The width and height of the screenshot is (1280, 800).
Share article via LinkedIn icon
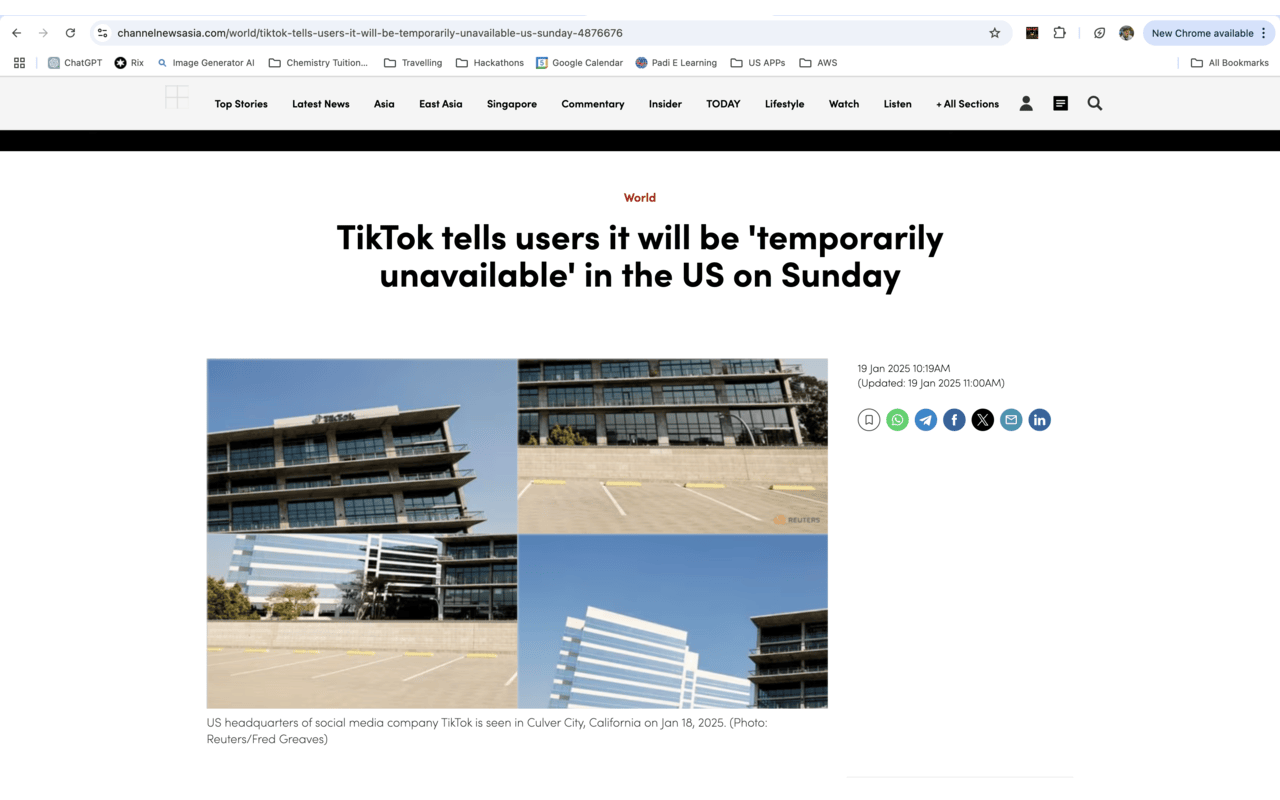(1040, 420)
